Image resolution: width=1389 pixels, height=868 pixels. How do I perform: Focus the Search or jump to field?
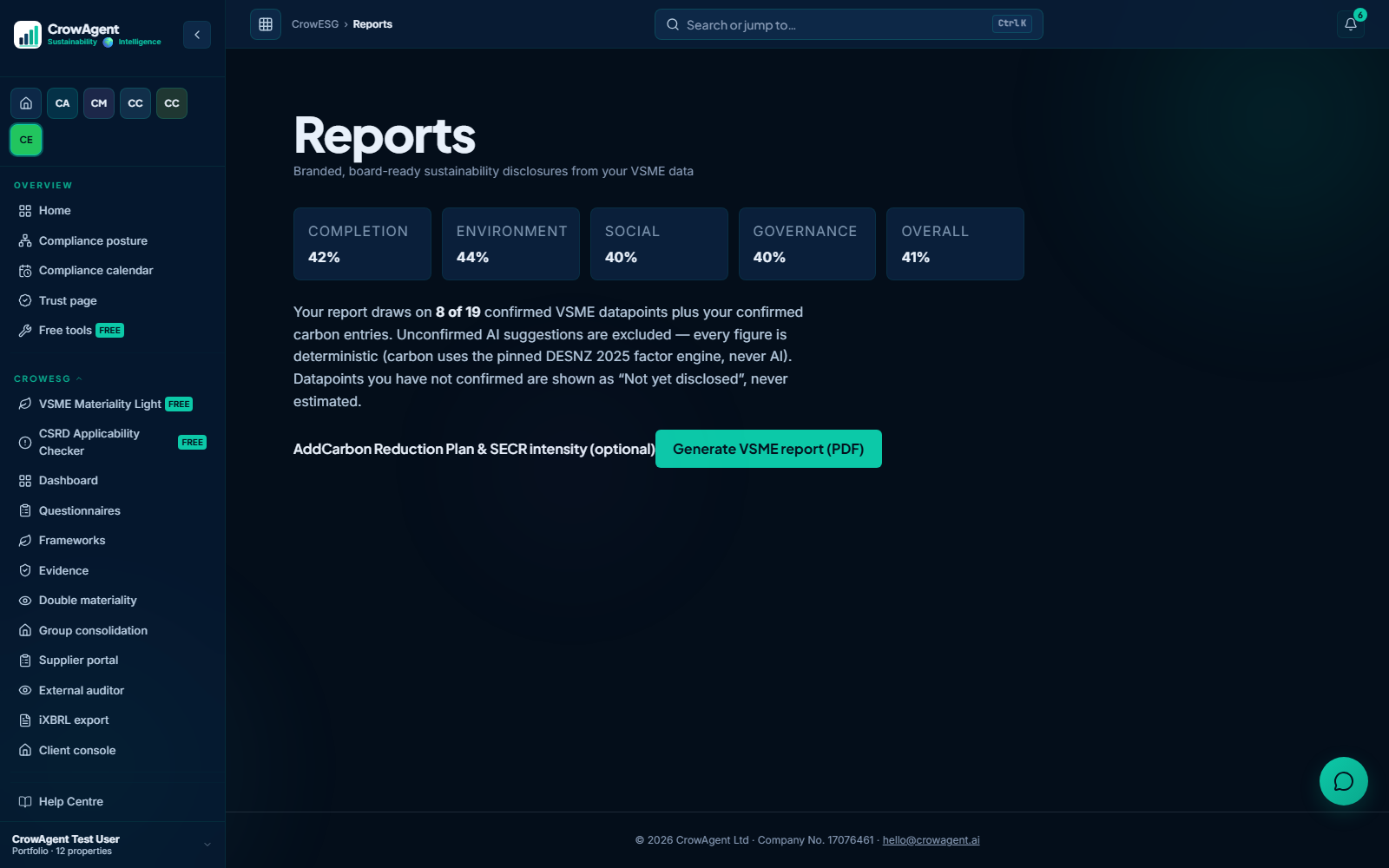(848, 24)
